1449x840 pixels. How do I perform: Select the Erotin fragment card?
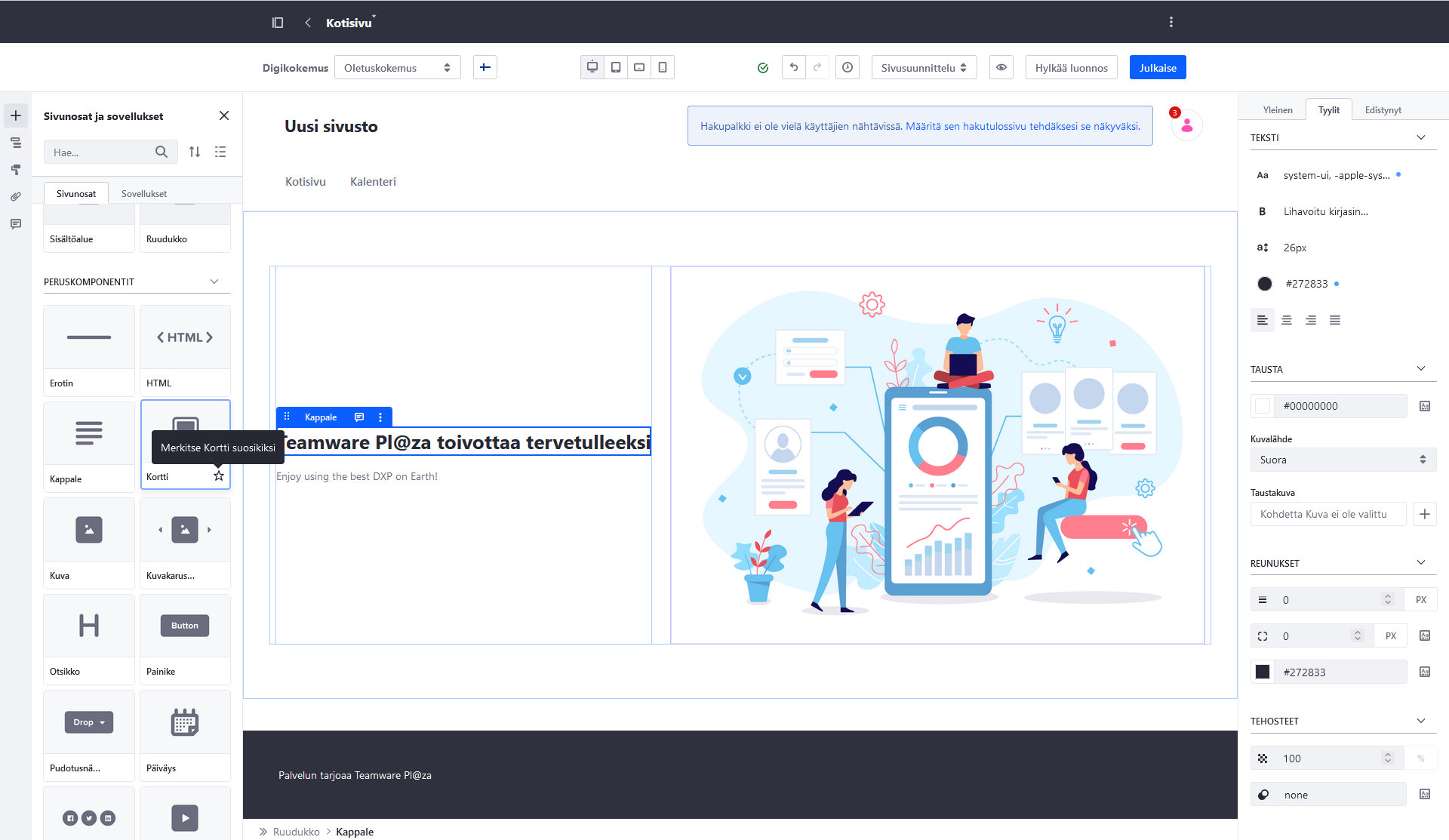click(x=89, y=351)
